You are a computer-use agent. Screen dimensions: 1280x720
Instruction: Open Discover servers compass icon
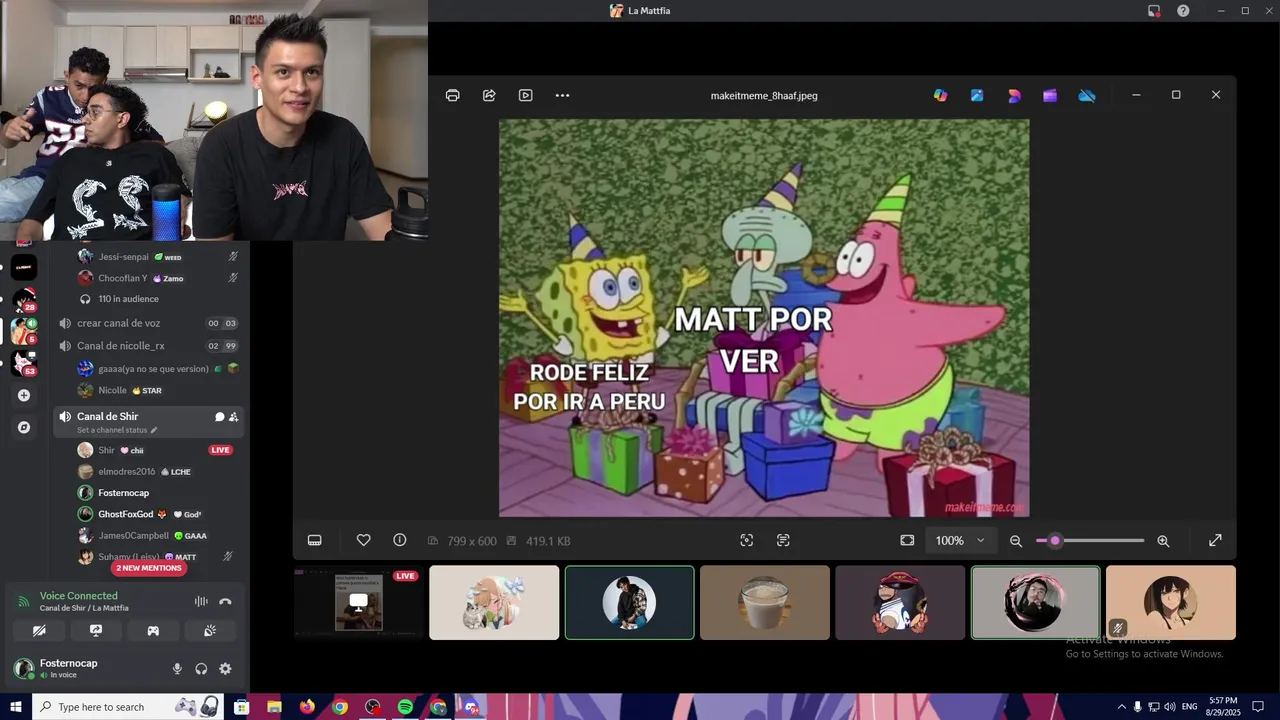(x=24, y=427)
